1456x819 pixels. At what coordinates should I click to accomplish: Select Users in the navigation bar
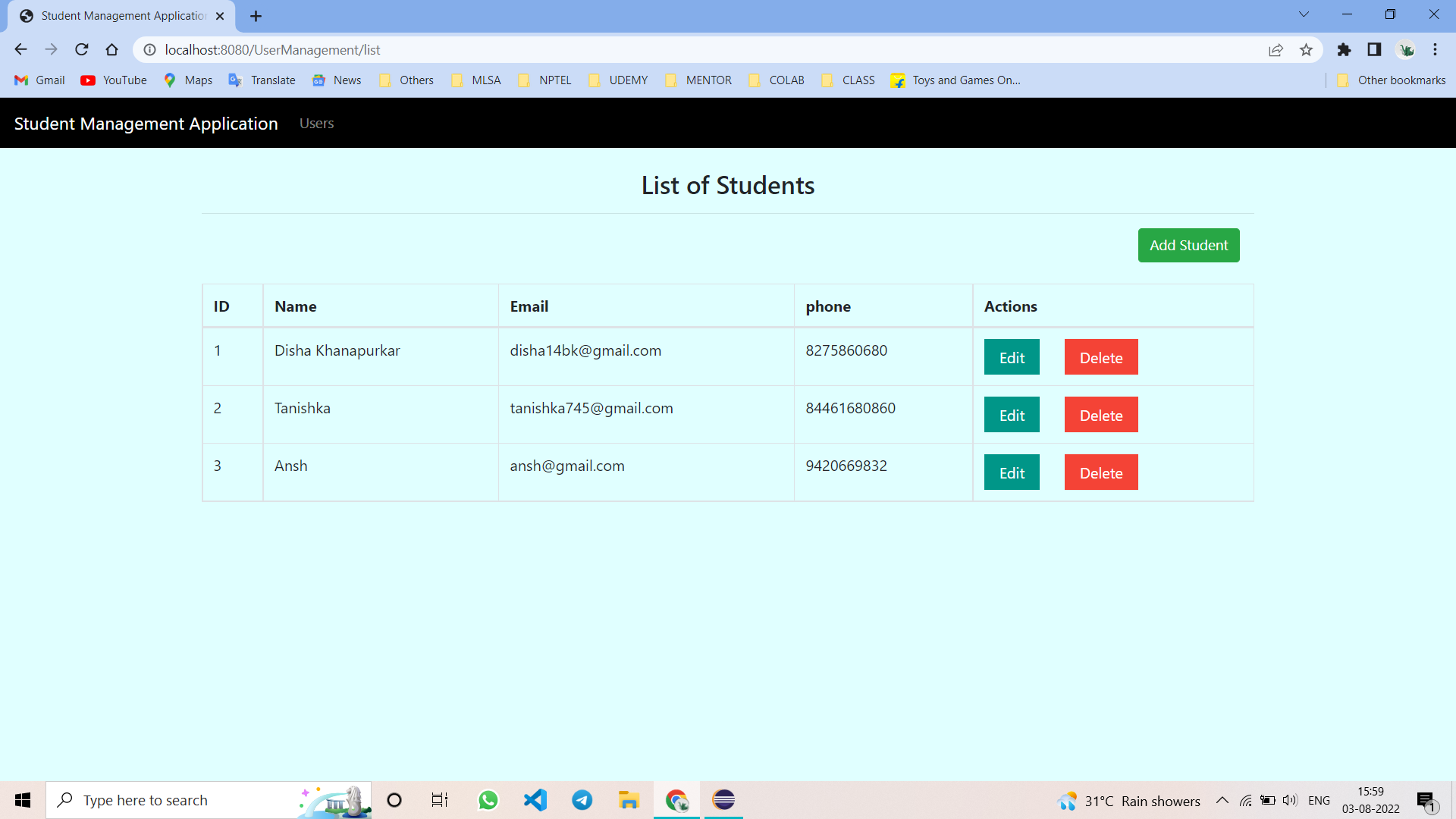point(316,123)
